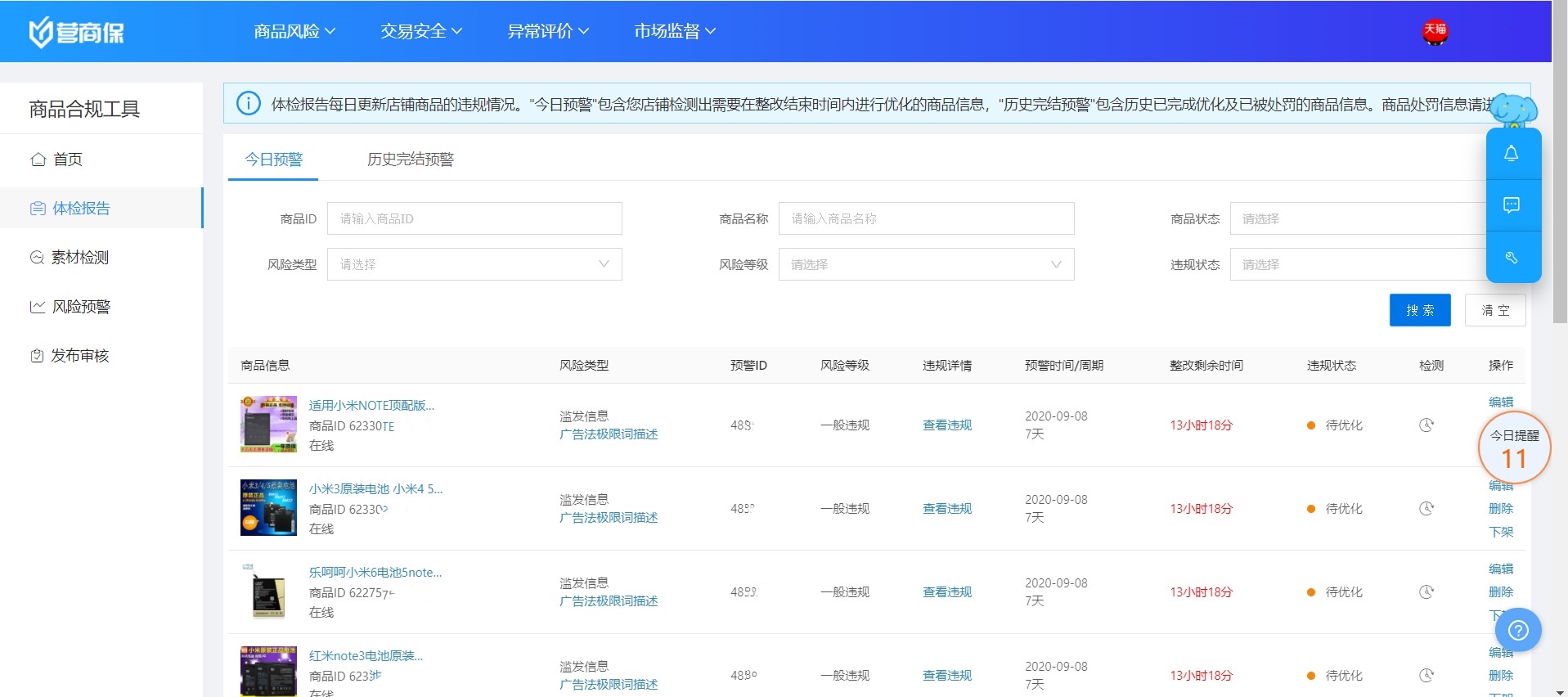This screenshot has width=1568, height=697.
Task: Click 查看违规 for 乐呵呵小米6电池 row
Action: point(947,591)
